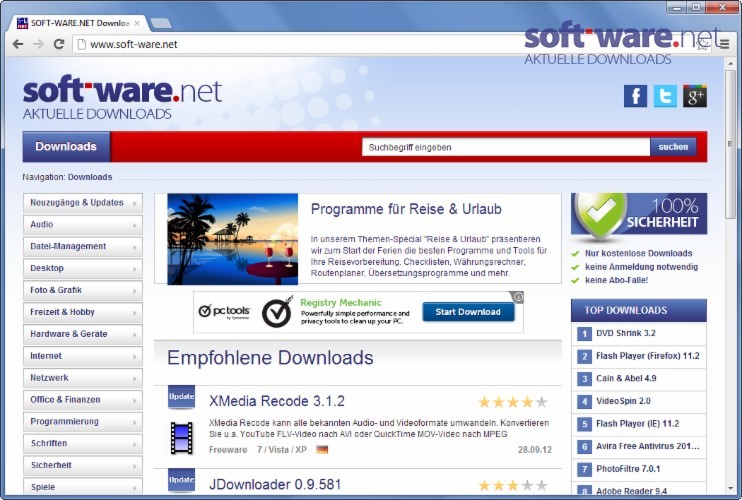Click JDownloader star rating
The width and height of the screenshot is (742, 500).
point(513,485)
